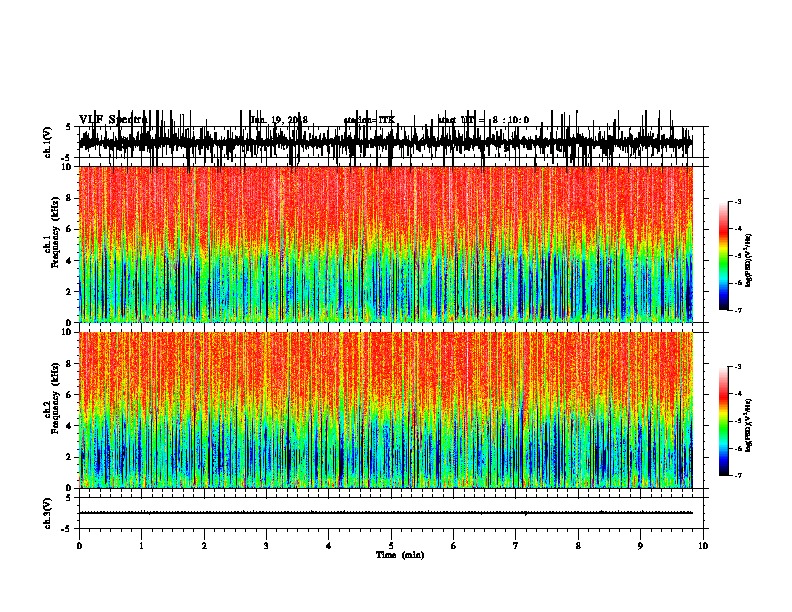792x612 pixels.
Task: Click the ch.1 color scale bar
Action: point(724,256)
